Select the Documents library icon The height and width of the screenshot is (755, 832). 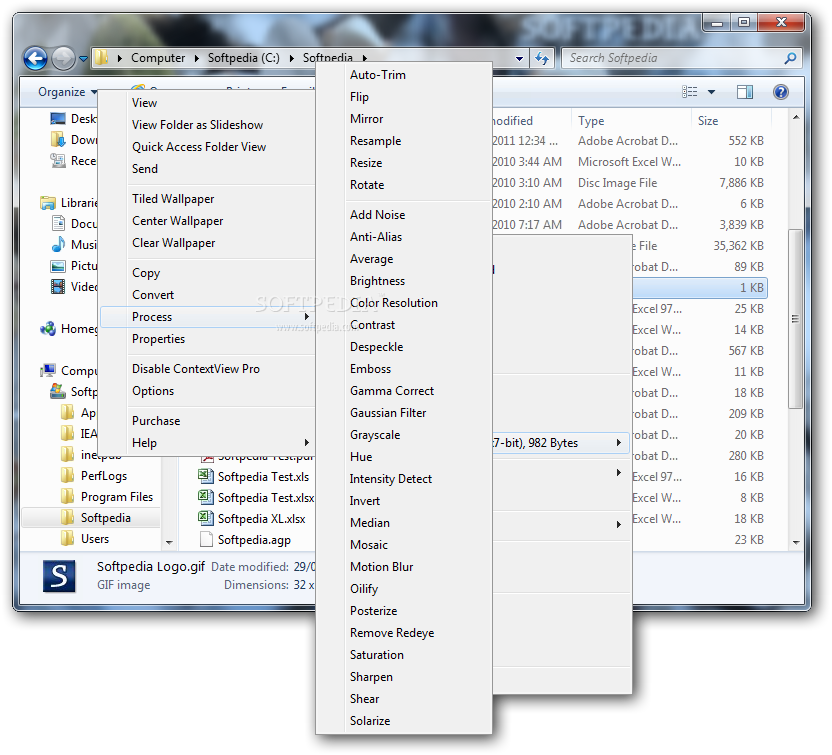[58, 223]
